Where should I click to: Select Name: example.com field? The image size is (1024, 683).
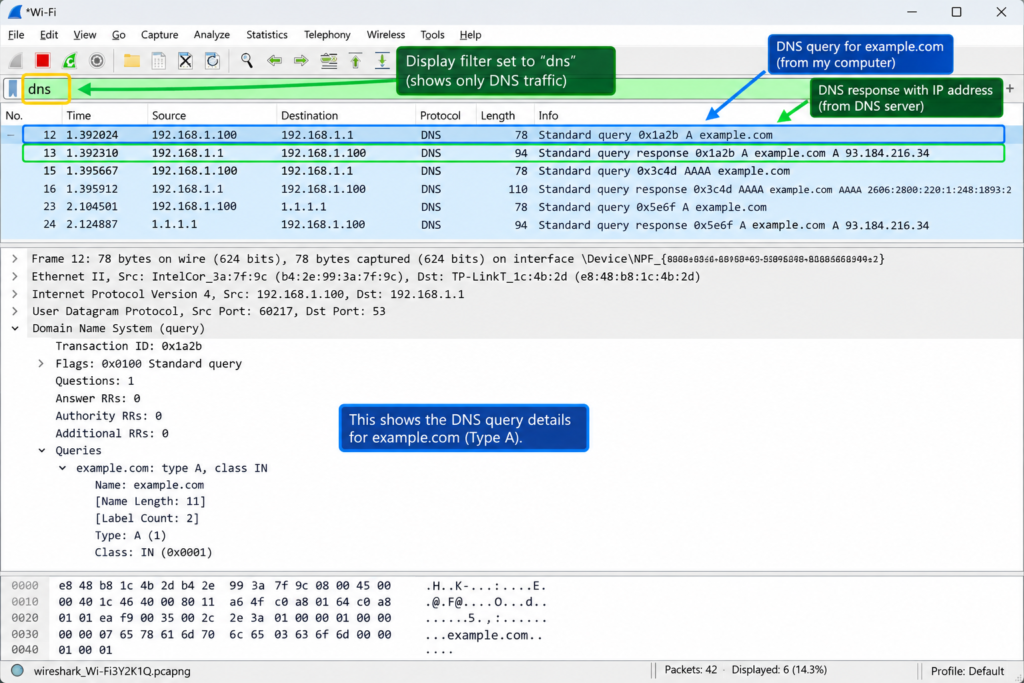pyautogui.click(x=150, y=484)
